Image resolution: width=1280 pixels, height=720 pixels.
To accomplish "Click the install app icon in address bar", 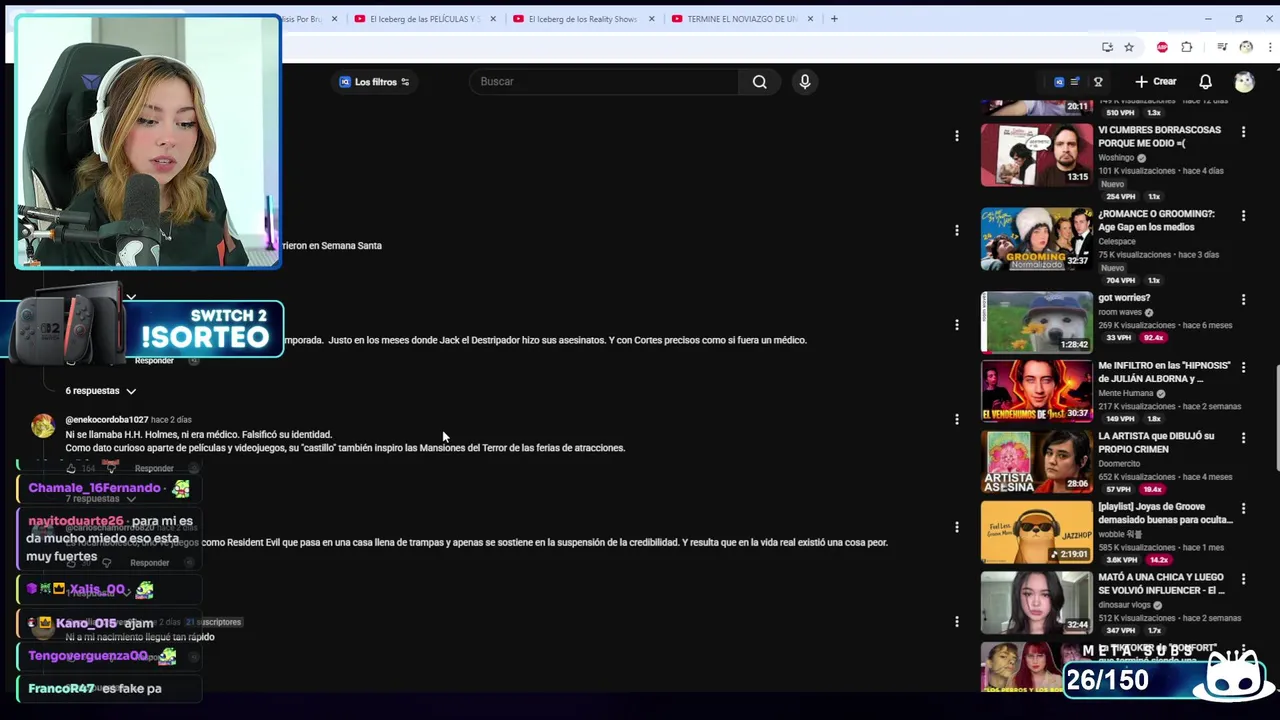I will 1107,47.
